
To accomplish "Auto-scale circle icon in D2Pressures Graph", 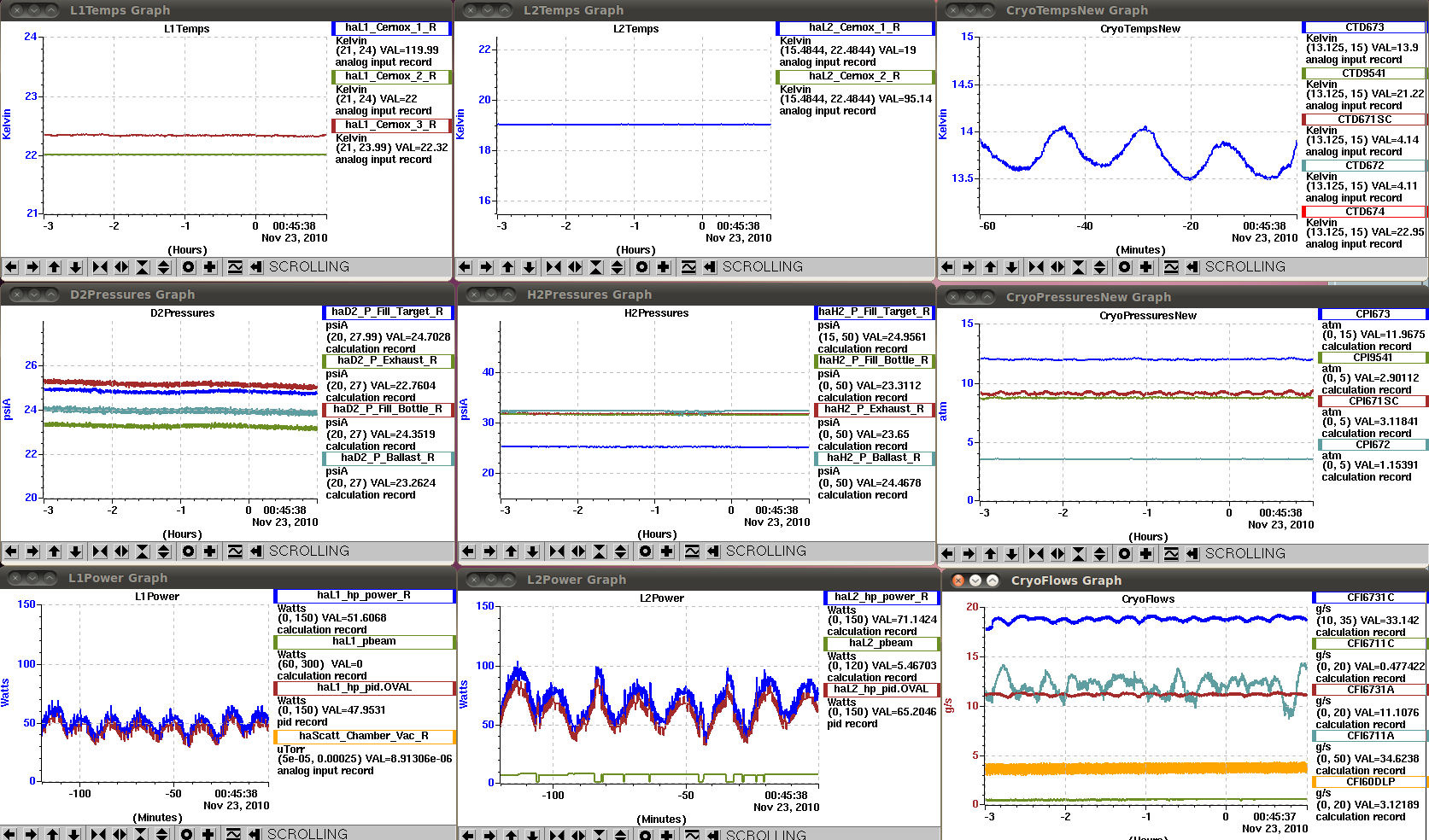I will click(189, 551).
